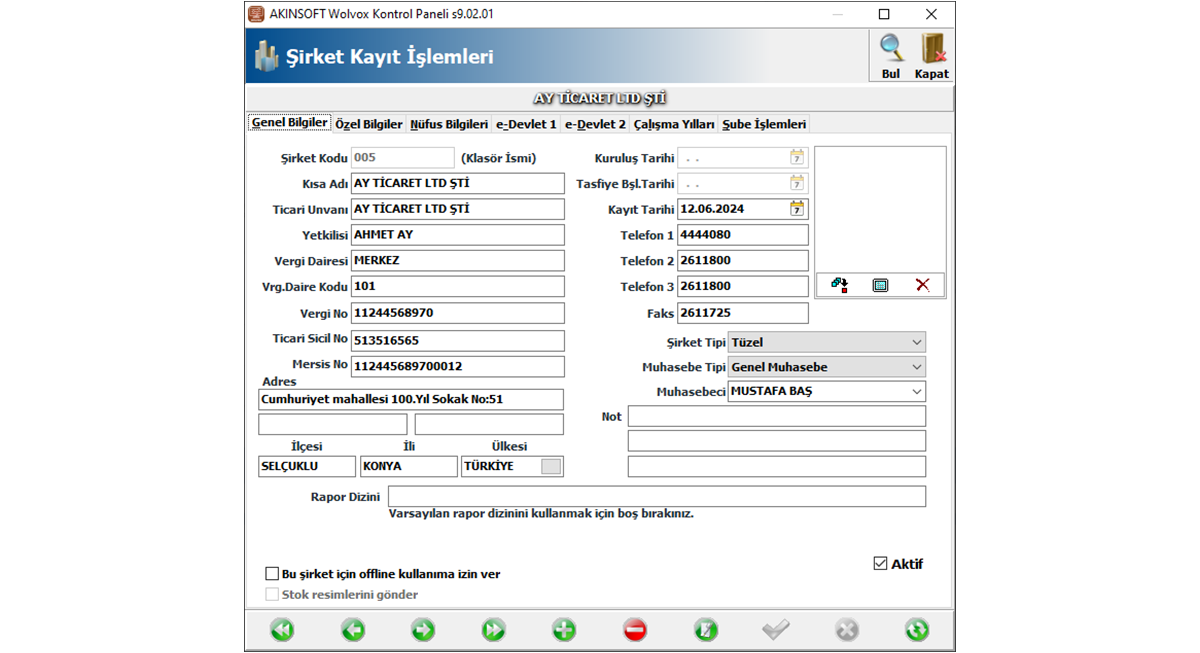The height and width of the screenshot is (653, 1200).
Task: Click into the Rapor Dizini field
Action: point(656,497)
